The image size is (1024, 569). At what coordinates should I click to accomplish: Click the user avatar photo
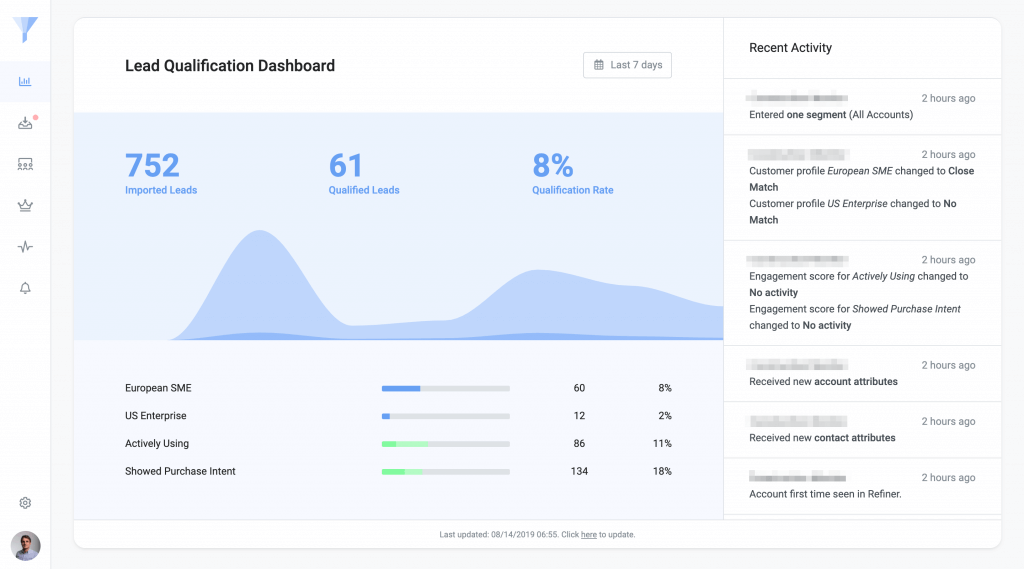tap(25, 545)
